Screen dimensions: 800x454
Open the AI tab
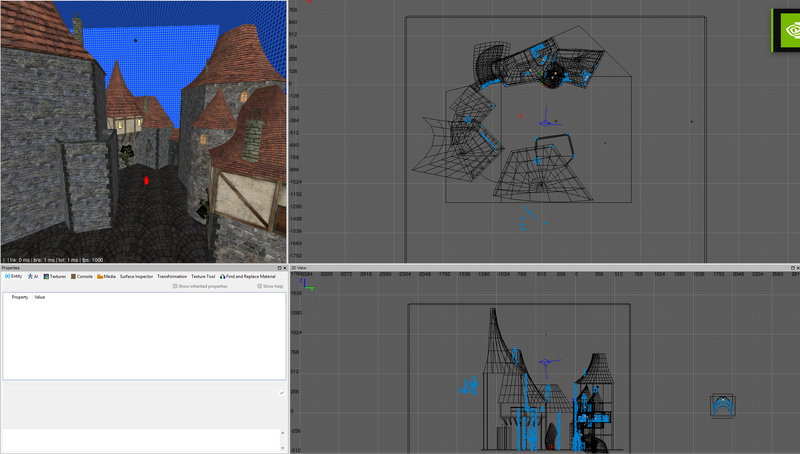[33, 276]
